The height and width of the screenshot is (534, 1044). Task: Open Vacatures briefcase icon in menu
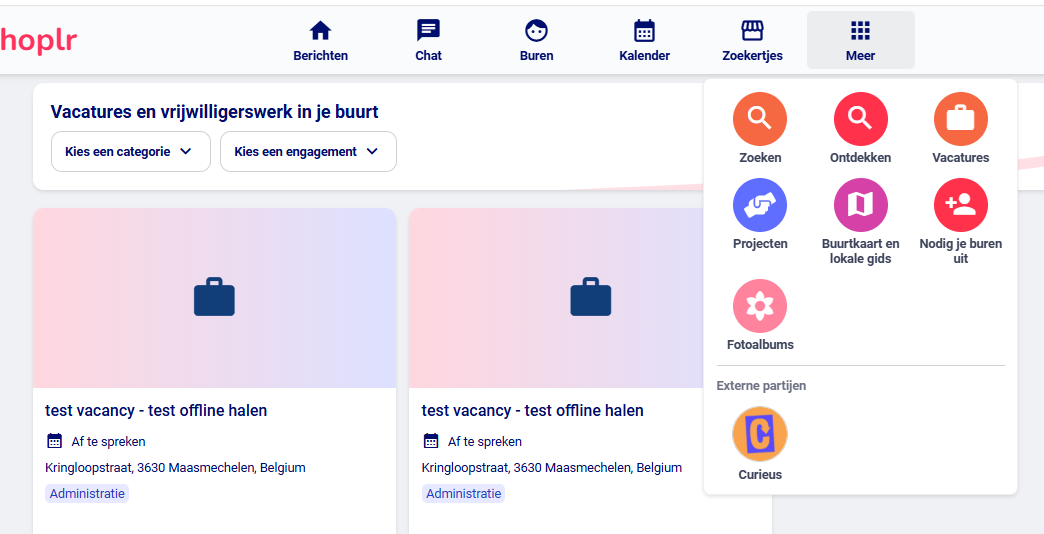tap(960, 119)
